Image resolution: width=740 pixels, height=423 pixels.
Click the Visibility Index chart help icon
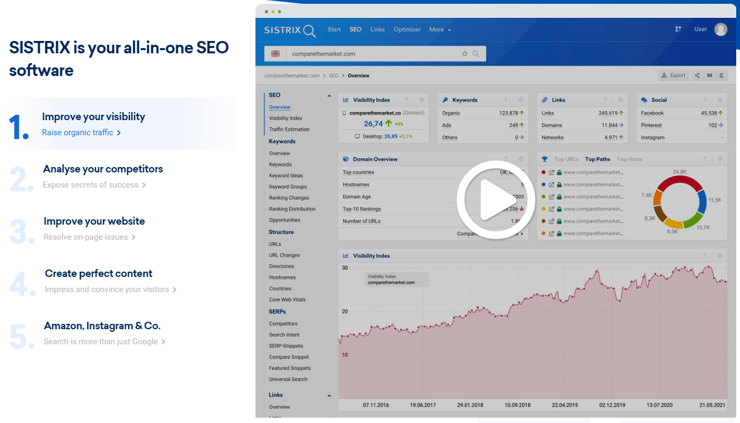pos(705,255)
